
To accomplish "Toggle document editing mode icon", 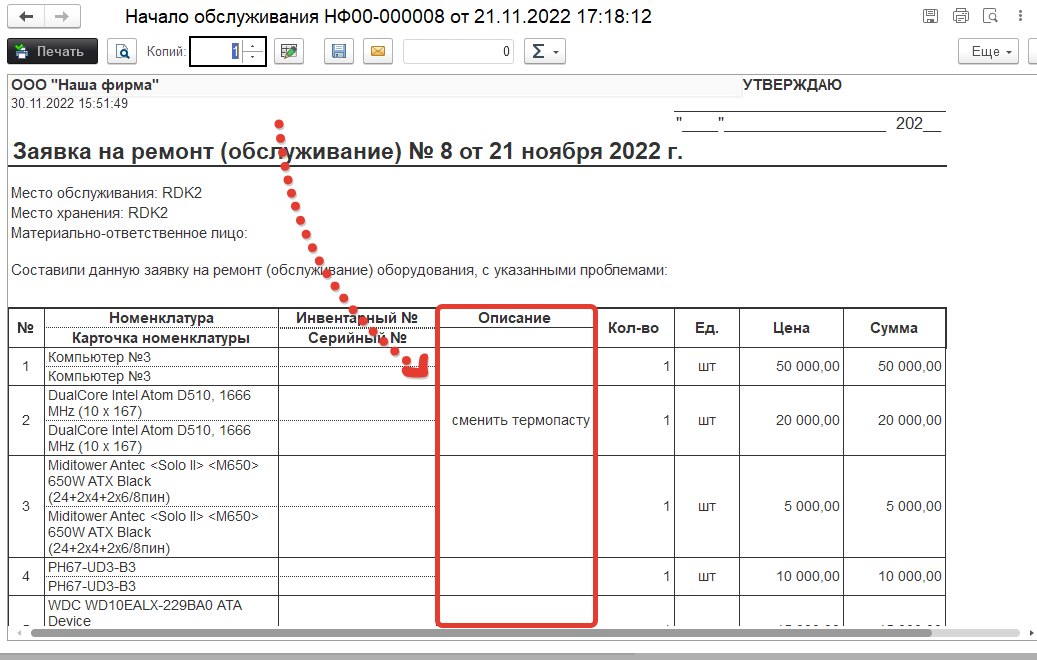I will pos(289,51).
